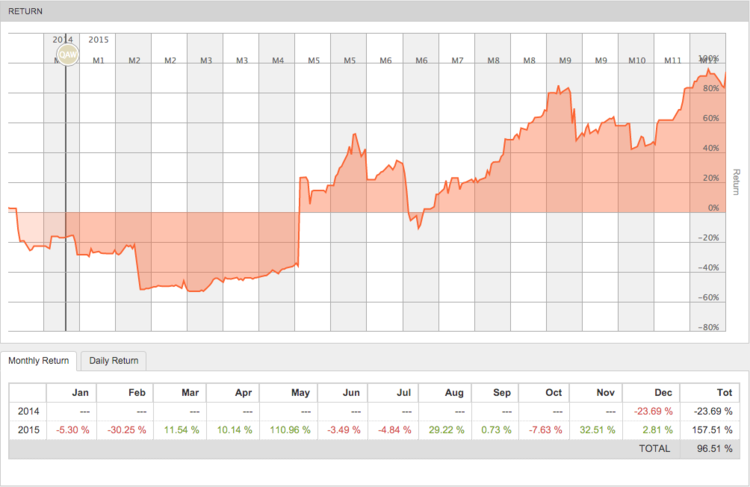This screenshot has height=487, width=750.
Task: Click the Nov 32.51 % return cell
Action: coord(596,430)
